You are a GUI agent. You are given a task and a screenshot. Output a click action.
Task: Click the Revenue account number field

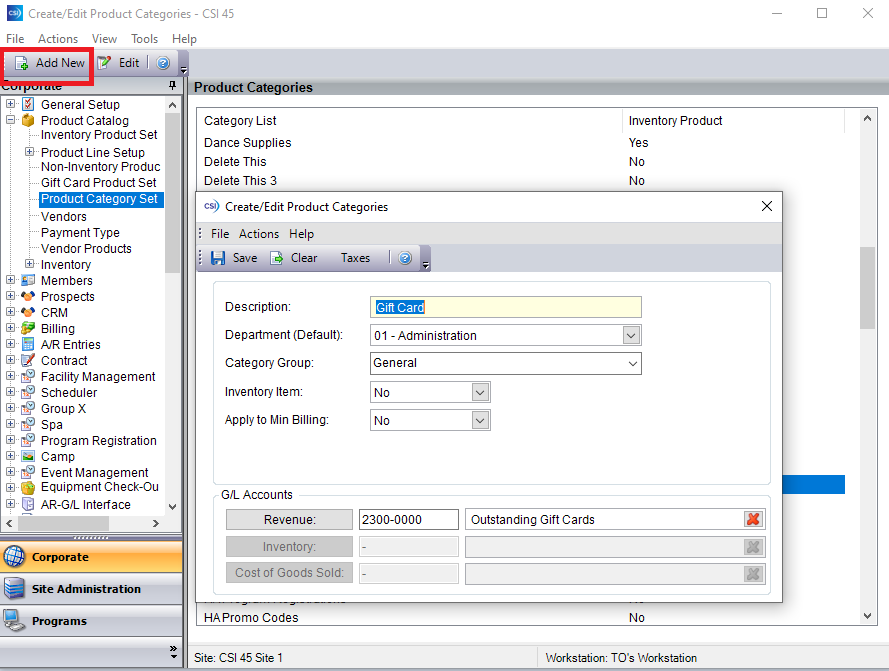pos(409,520)
